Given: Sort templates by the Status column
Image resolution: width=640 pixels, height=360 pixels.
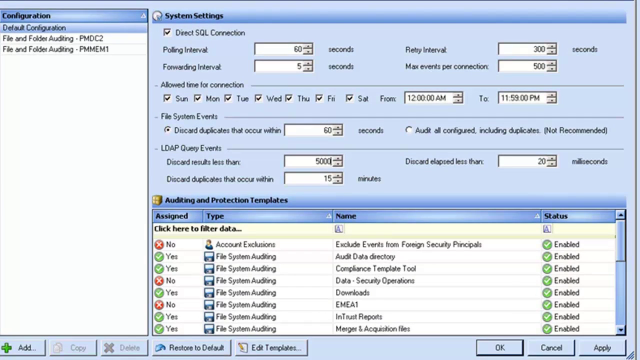Looking at the screenshot, I should [x=578, y=216].
